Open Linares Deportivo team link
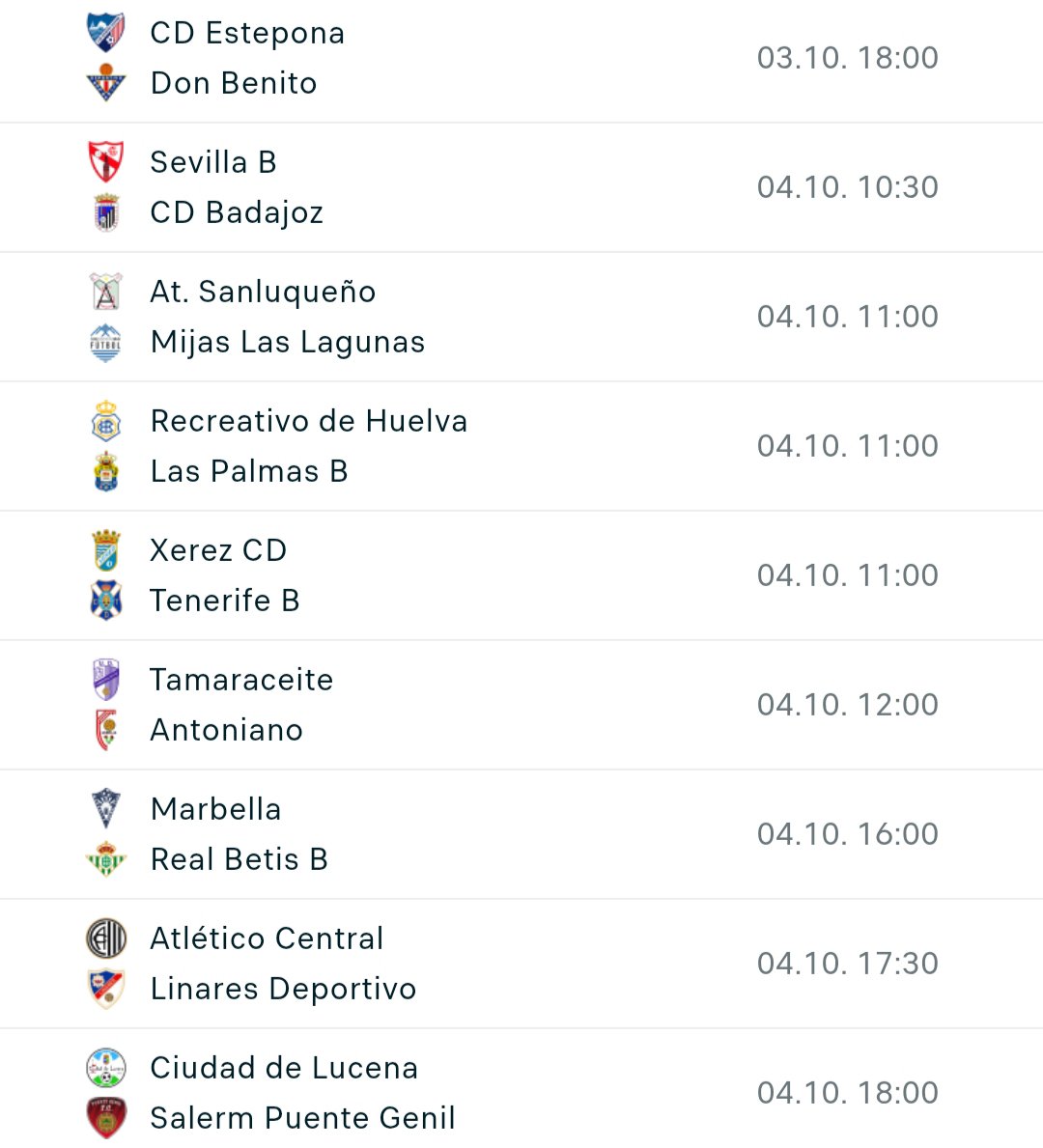The width and height of the screenshot is (1043, 1148). click(x=284, y=989)
